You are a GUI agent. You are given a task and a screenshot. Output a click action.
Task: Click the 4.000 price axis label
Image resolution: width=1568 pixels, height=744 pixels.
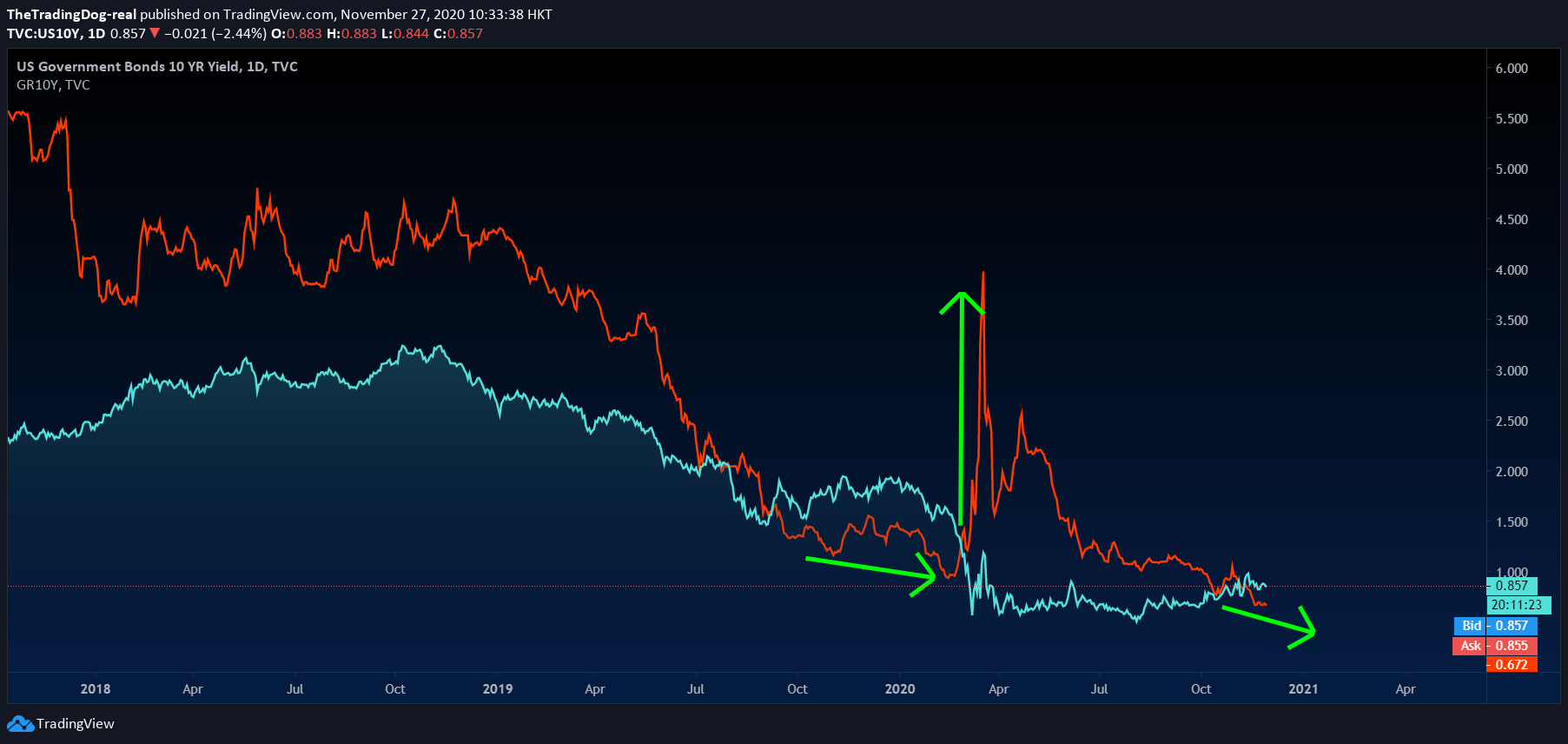(1512, 269)
